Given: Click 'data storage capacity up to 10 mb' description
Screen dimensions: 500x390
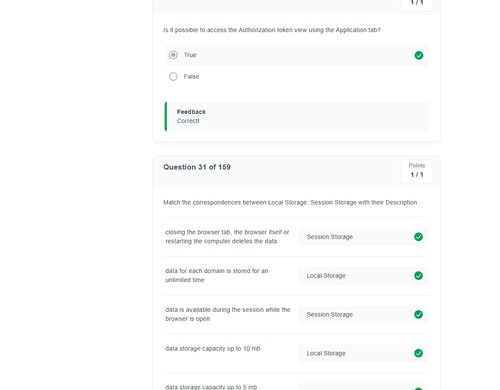Looking at the screenshot, I should 213,349.
